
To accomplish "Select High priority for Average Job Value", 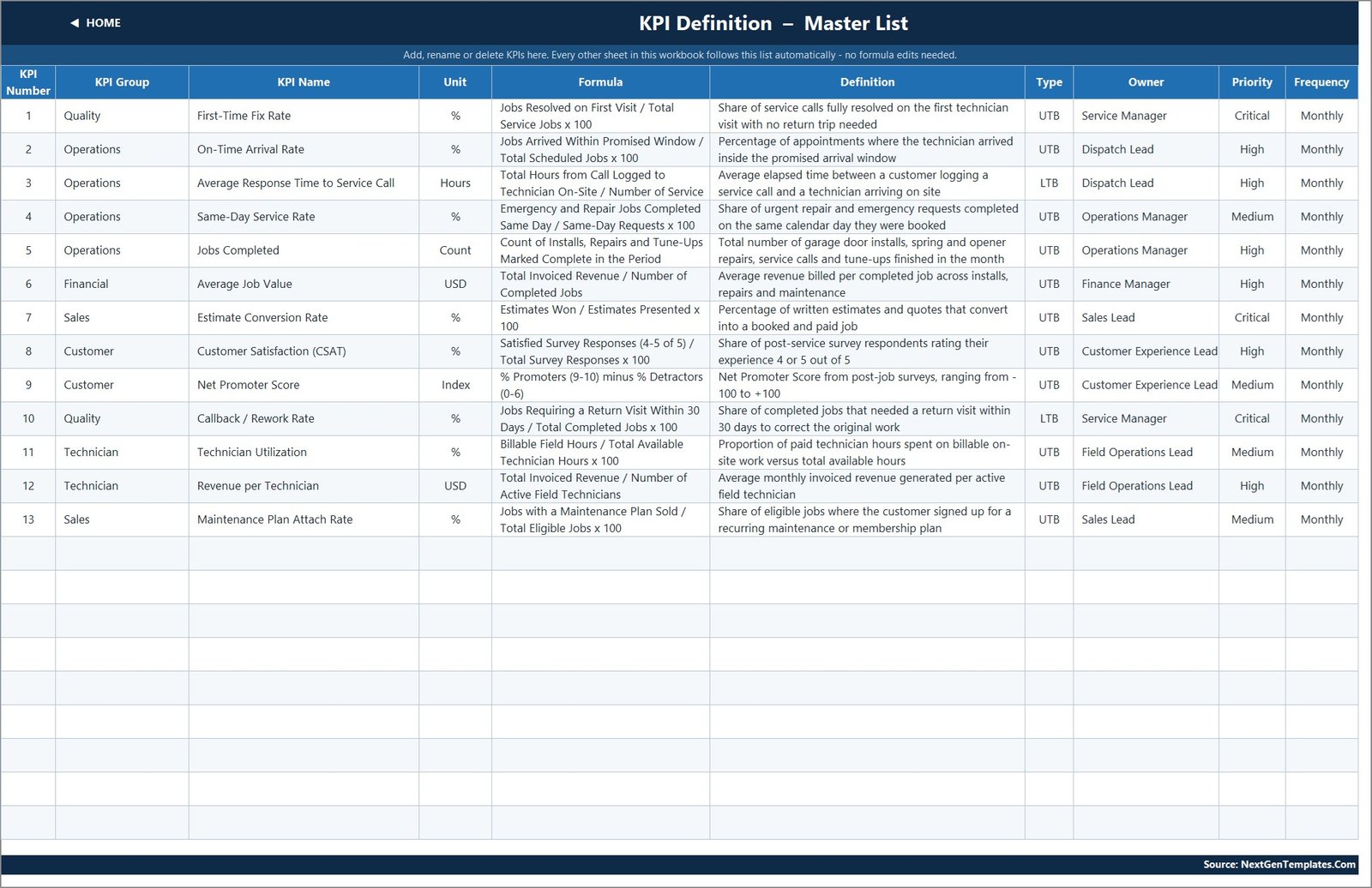I will pyautogui.click(x=1252, y=284).
